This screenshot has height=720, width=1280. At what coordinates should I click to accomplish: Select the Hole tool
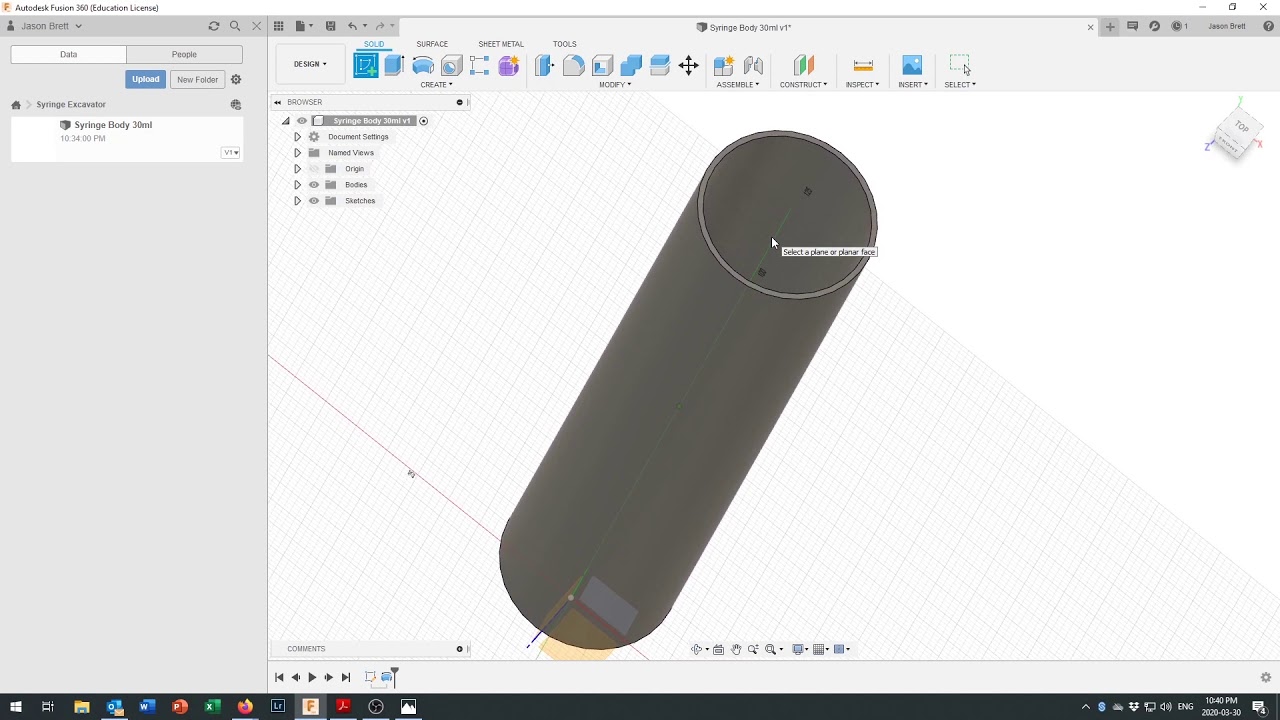451,66
